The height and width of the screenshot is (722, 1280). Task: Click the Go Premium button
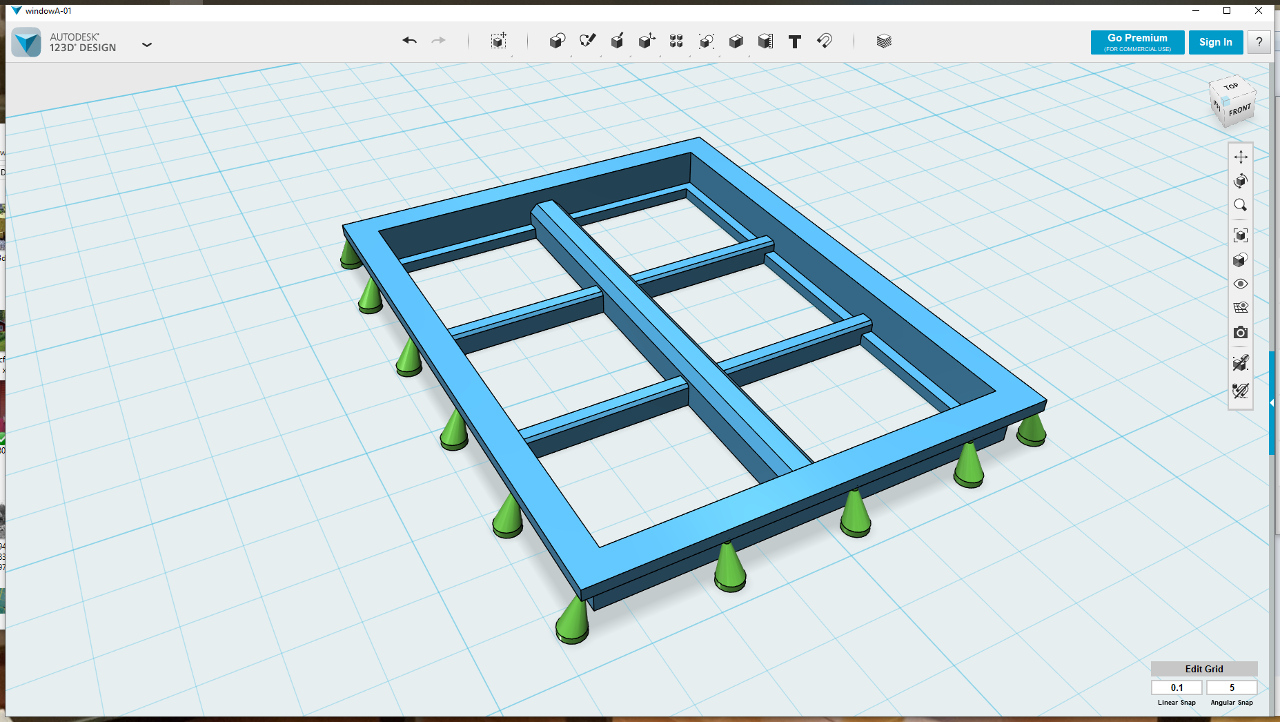click(x=1138, y=42)
